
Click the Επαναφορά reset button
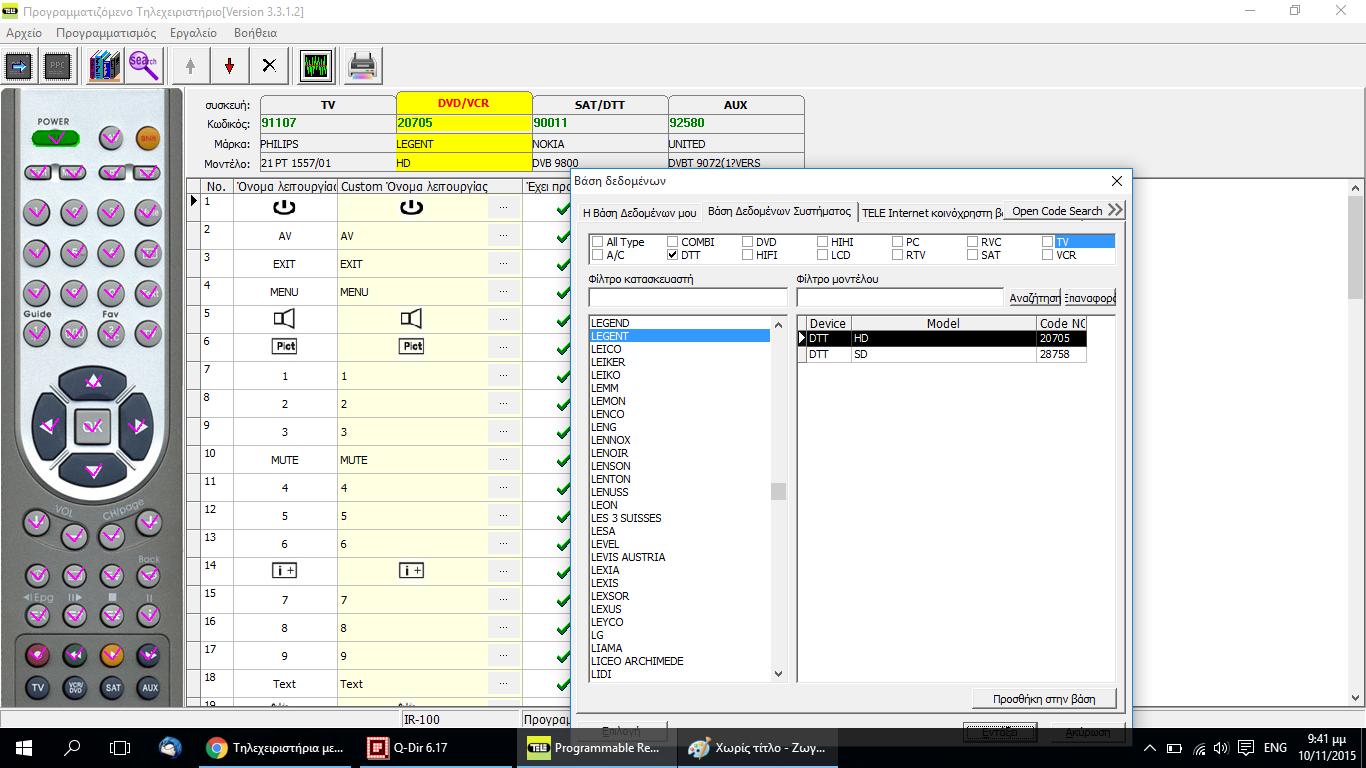coord(1090,298)
